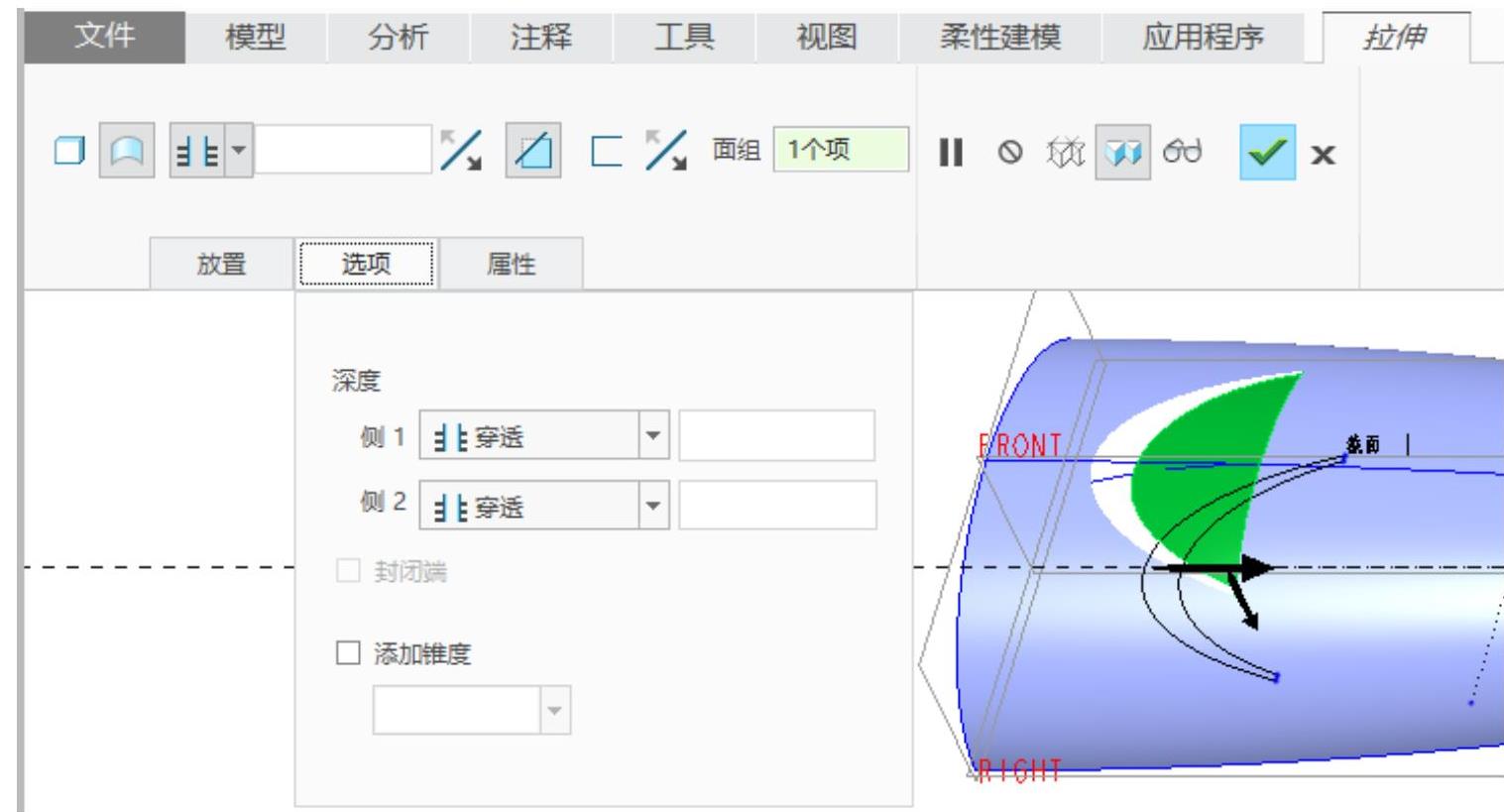The height and width of the screenshot is (812, 1504).
Task: Select the 视图 ribbon tab
Action: point(827,38)
